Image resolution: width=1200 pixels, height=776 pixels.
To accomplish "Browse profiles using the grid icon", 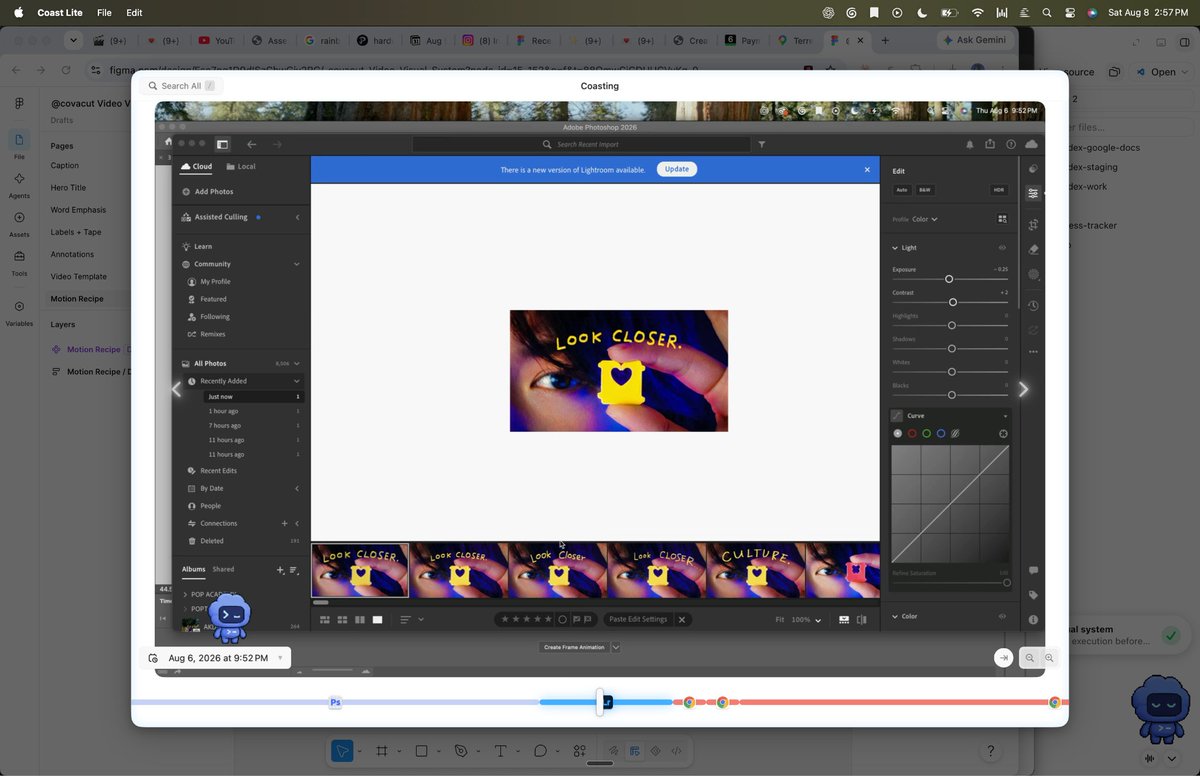I will [x=1003, y=219].
